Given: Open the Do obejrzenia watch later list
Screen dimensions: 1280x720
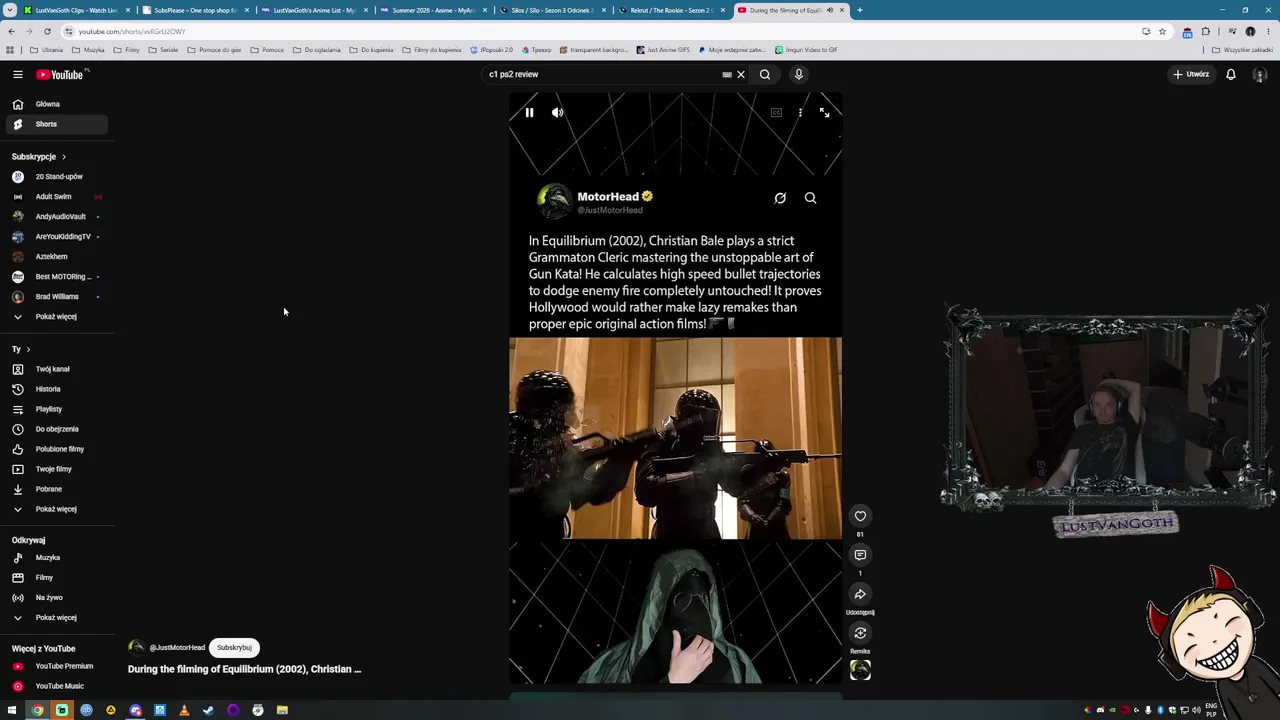Looking at the screenshot, I should 55,429.
